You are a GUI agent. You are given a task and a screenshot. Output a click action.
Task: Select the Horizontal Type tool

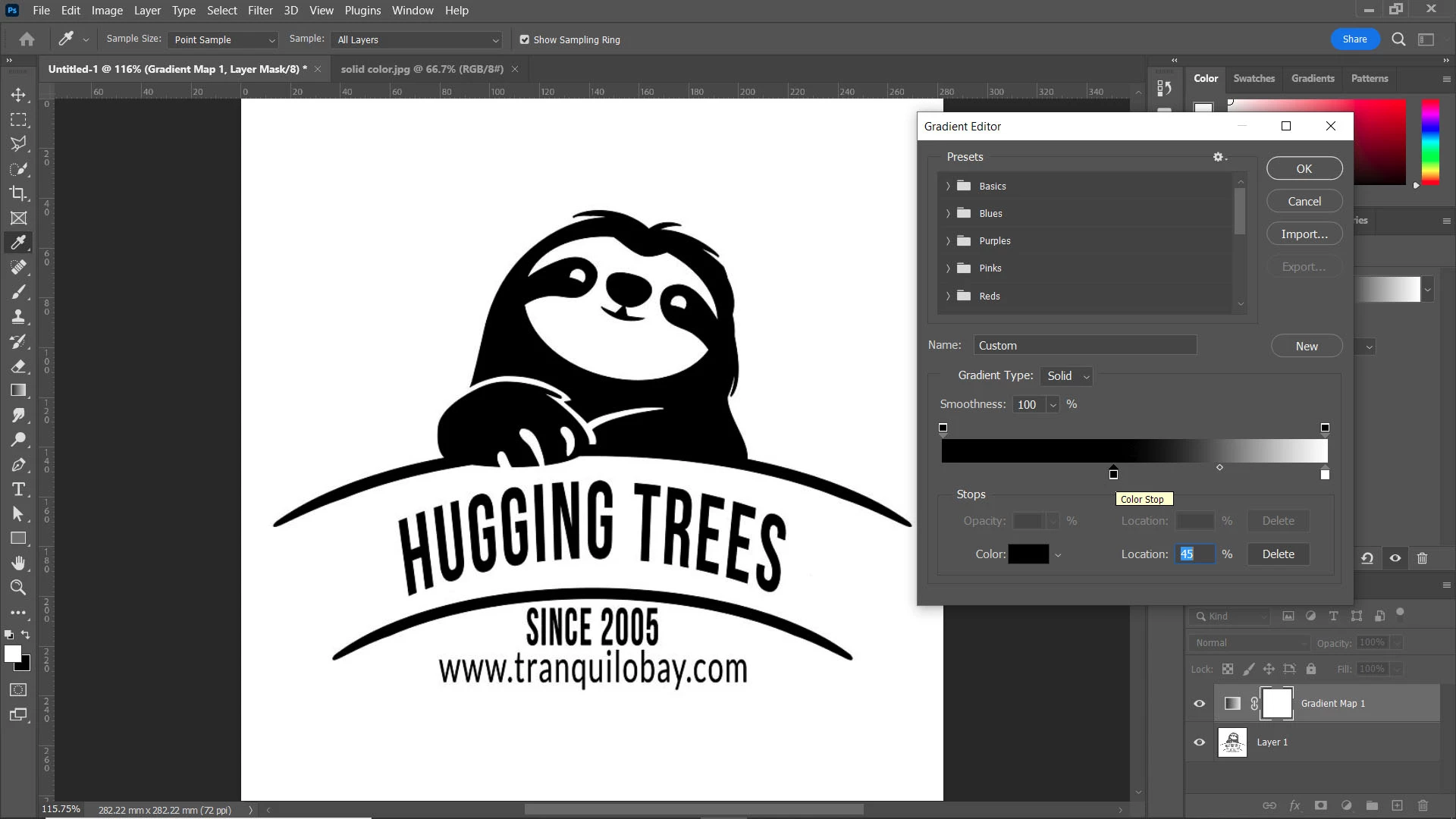point(19,489)
